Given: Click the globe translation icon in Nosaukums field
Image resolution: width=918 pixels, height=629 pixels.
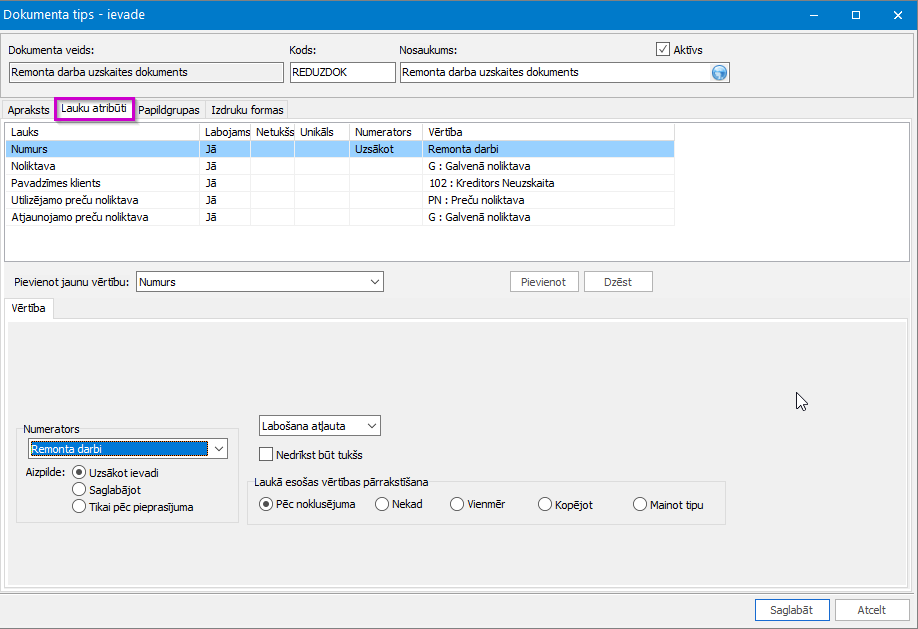Looking at the screenshot, I should pos(719,73).
